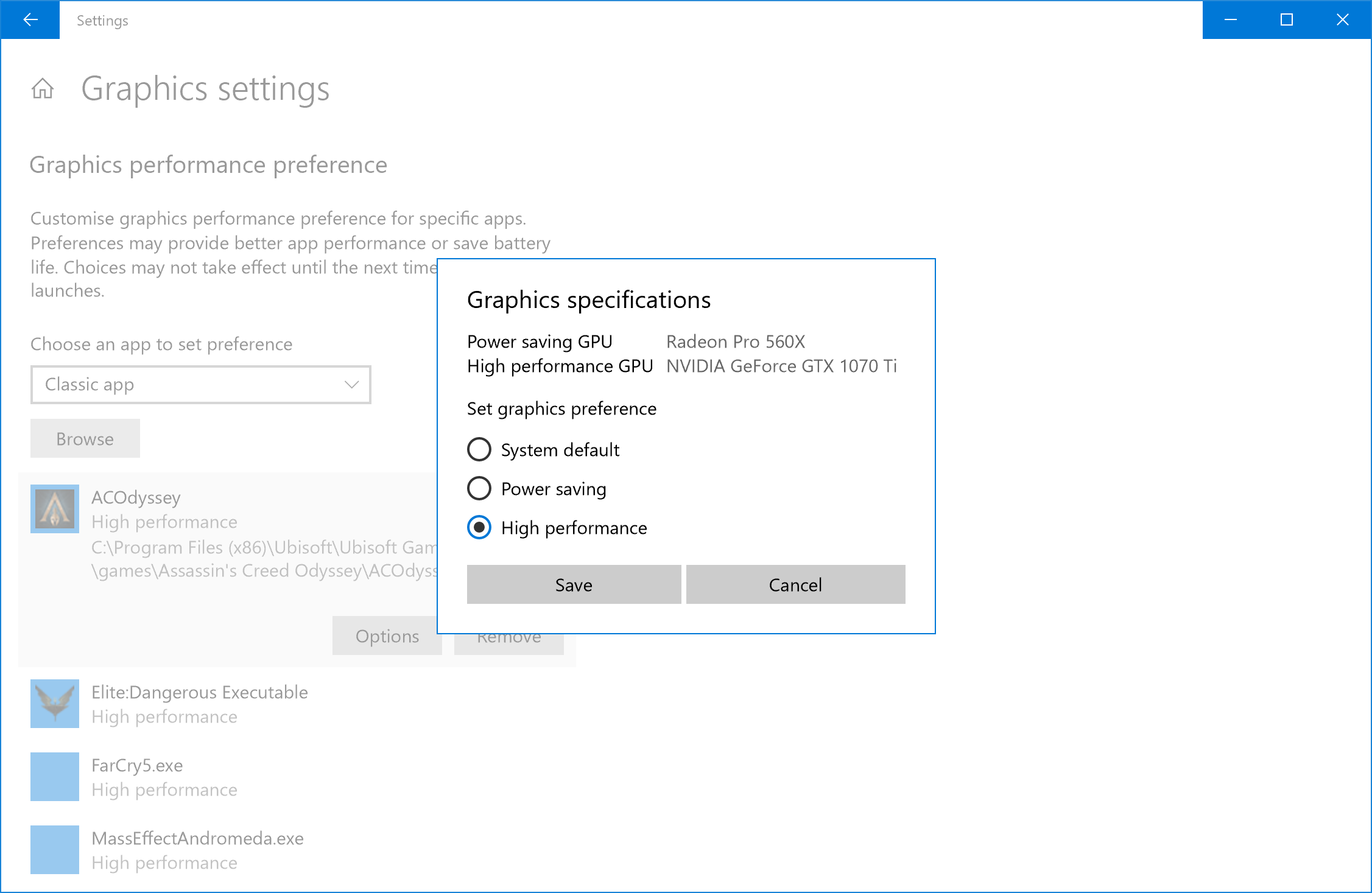Click the FarCry5.exe app icon
The width and height of the screenshot is (1372, 893).
point(55,777)
